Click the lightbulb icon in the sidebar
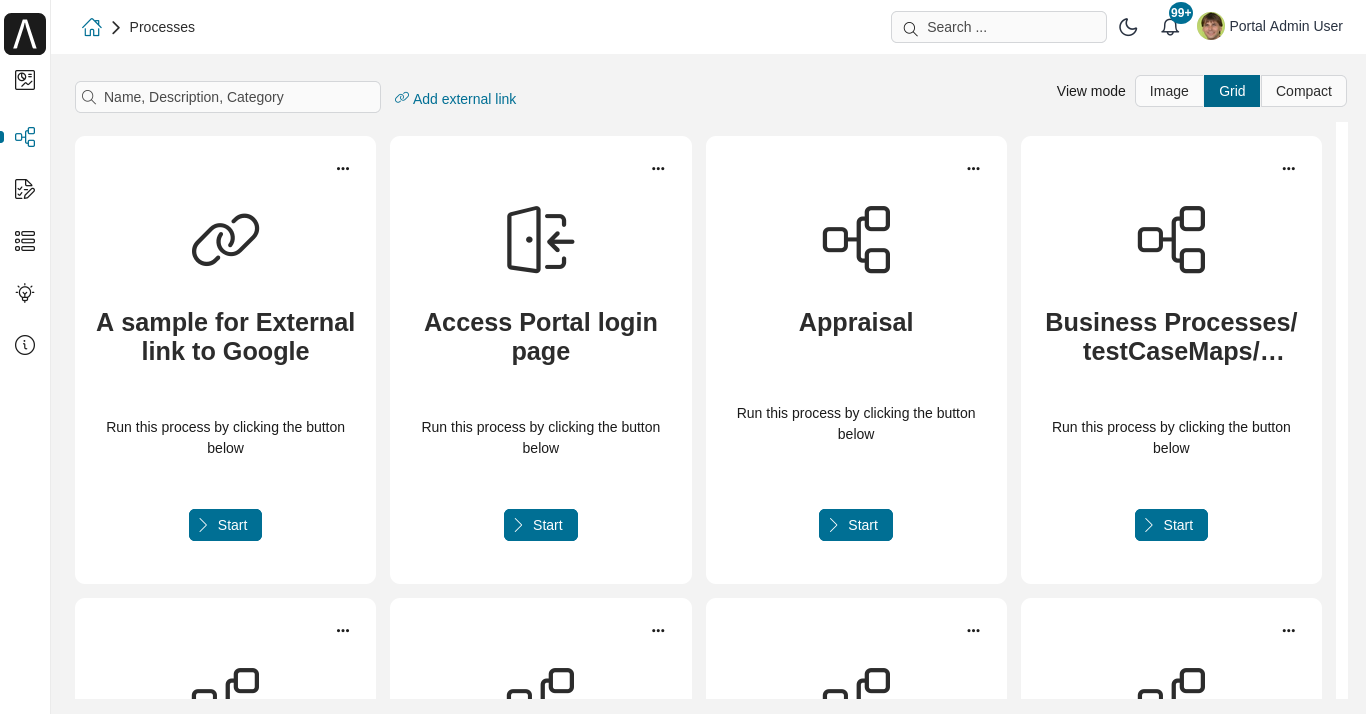This screenshot has height=714, width=1366. [24, 293]
